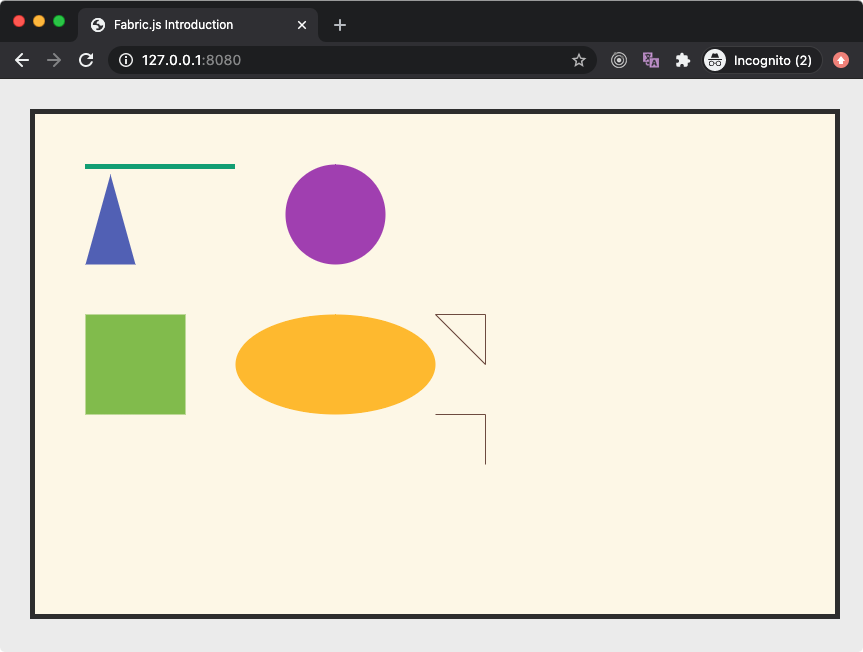Click the orange ellipse shape

point(335,363)
